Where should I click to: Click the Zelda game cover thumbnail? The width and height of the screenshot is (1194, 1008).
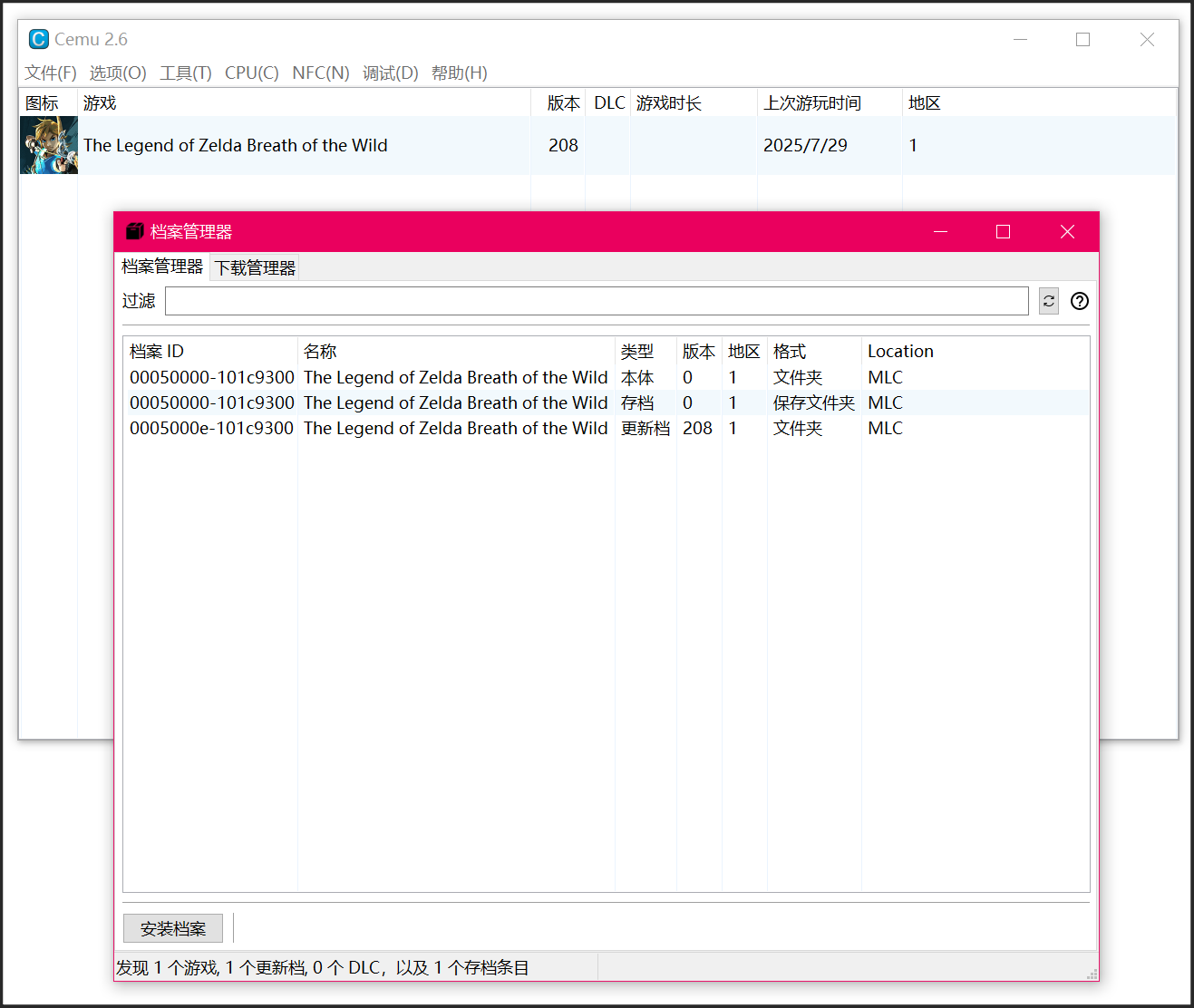click(x=49, y=145)
